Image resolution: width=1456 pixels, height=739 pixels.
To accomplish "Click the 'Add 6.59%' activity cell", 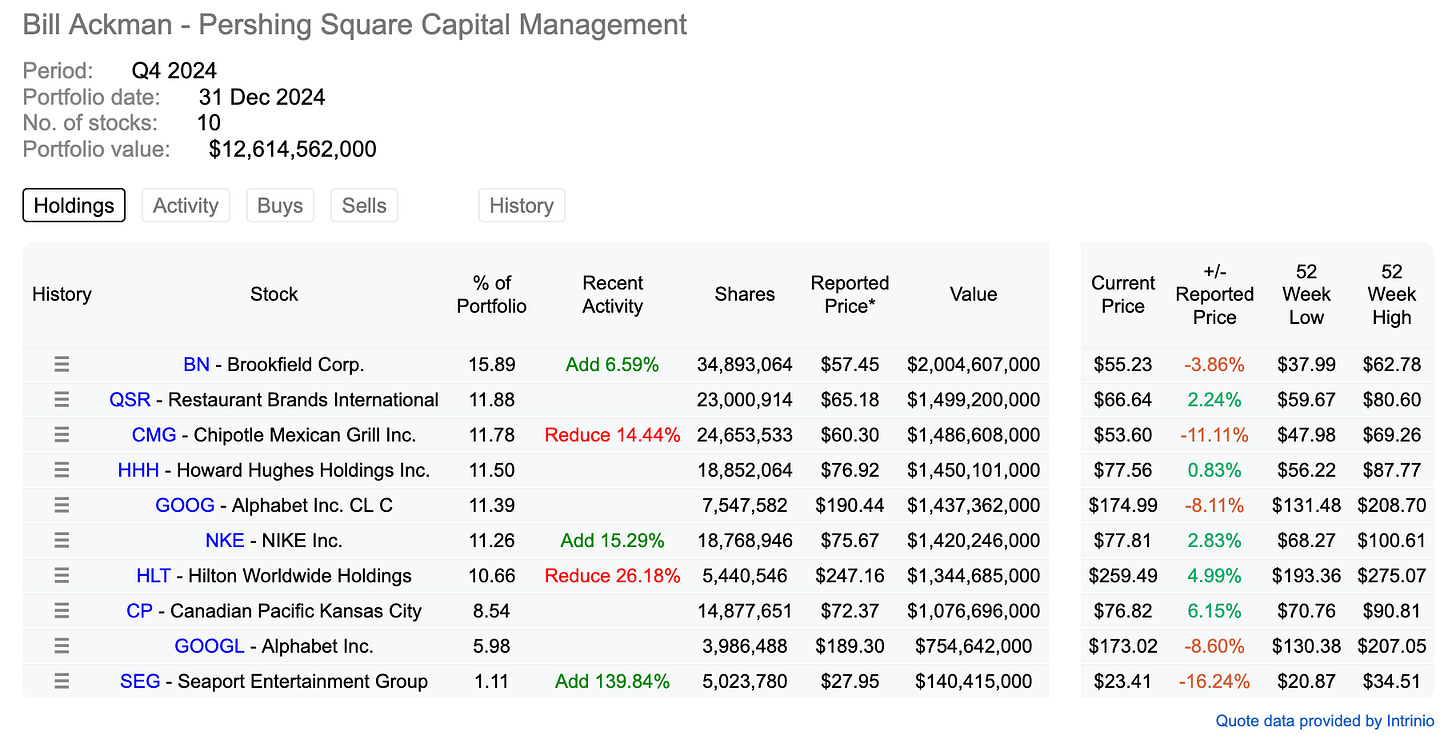I will coord(612,364).
